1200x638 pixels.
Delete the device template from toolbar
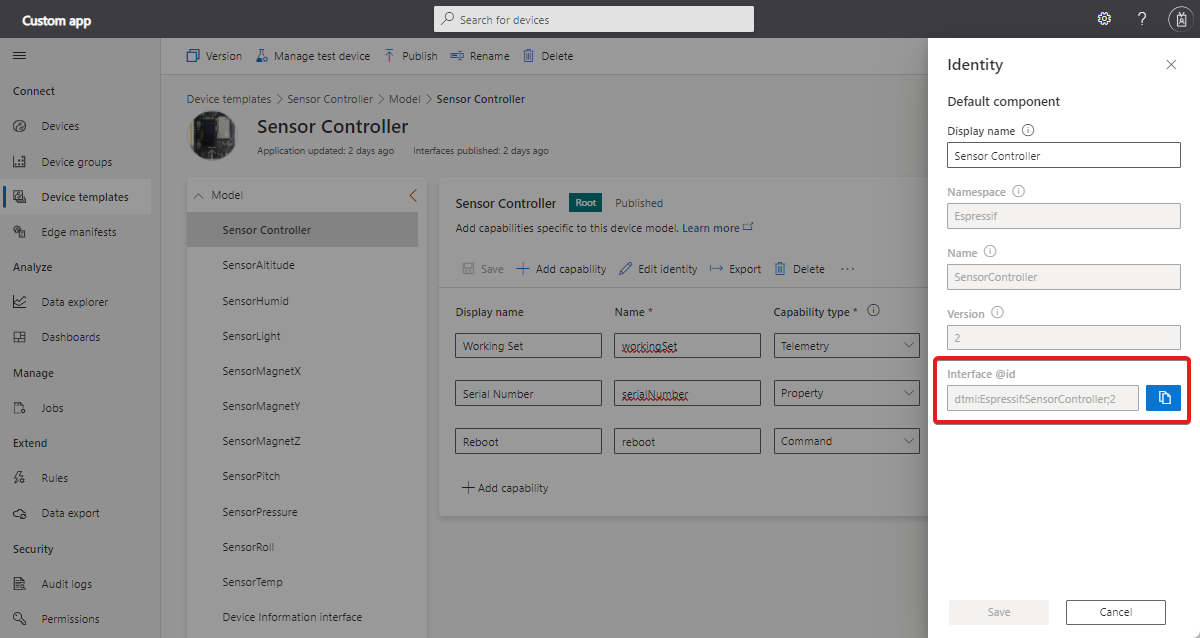coord(548,56)
